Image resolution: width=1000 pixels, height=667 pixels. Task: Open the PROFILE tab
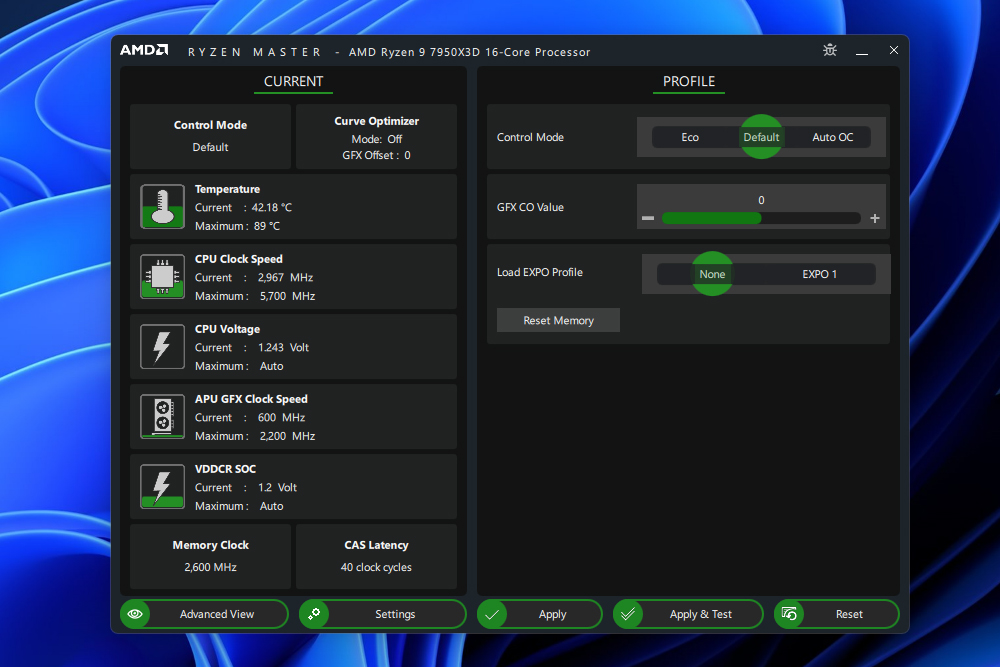(688, 82)
